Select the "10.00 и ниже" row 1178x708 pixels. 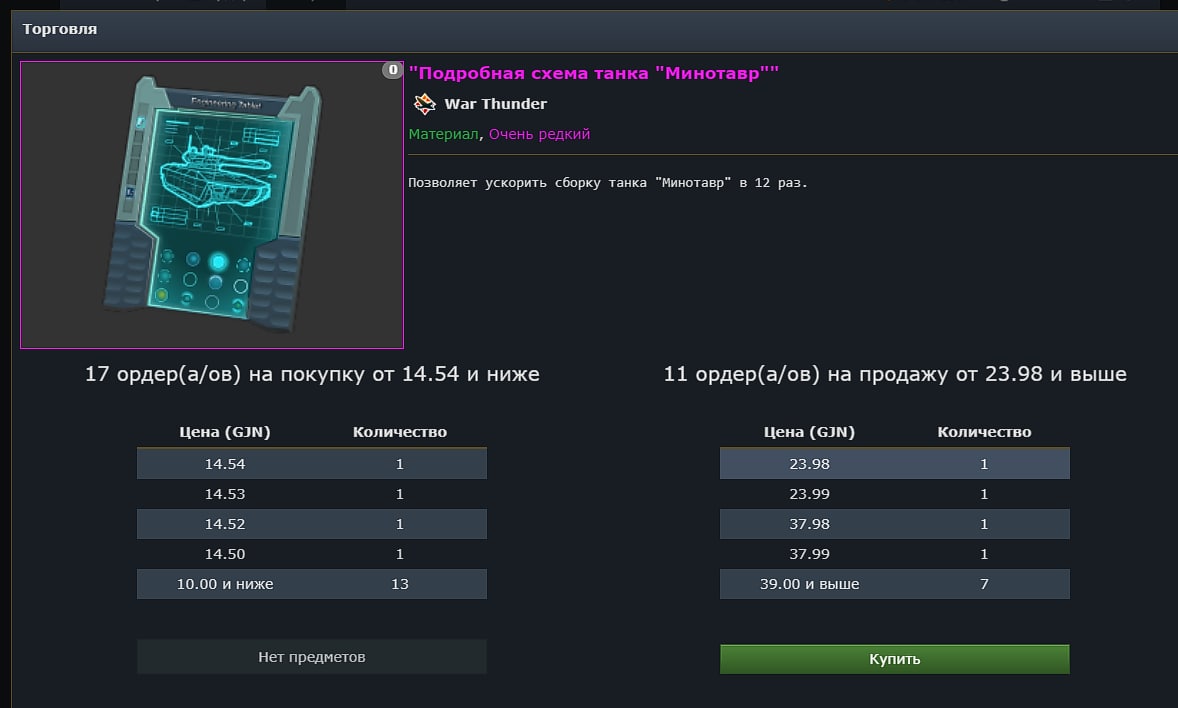click(x=312, y=584)
